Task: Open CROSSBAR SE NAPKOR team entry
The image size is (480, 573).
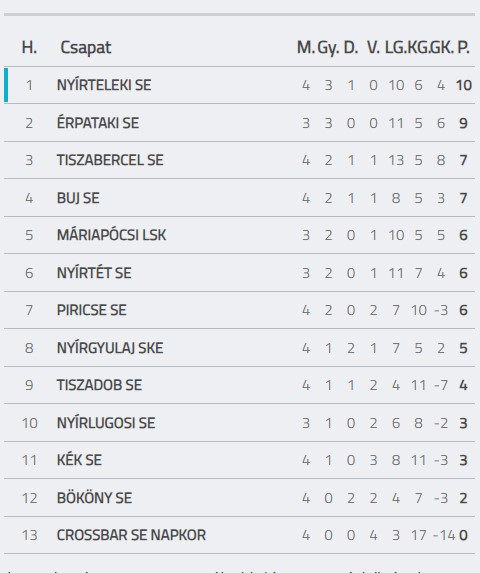Action: click(131, 535)
